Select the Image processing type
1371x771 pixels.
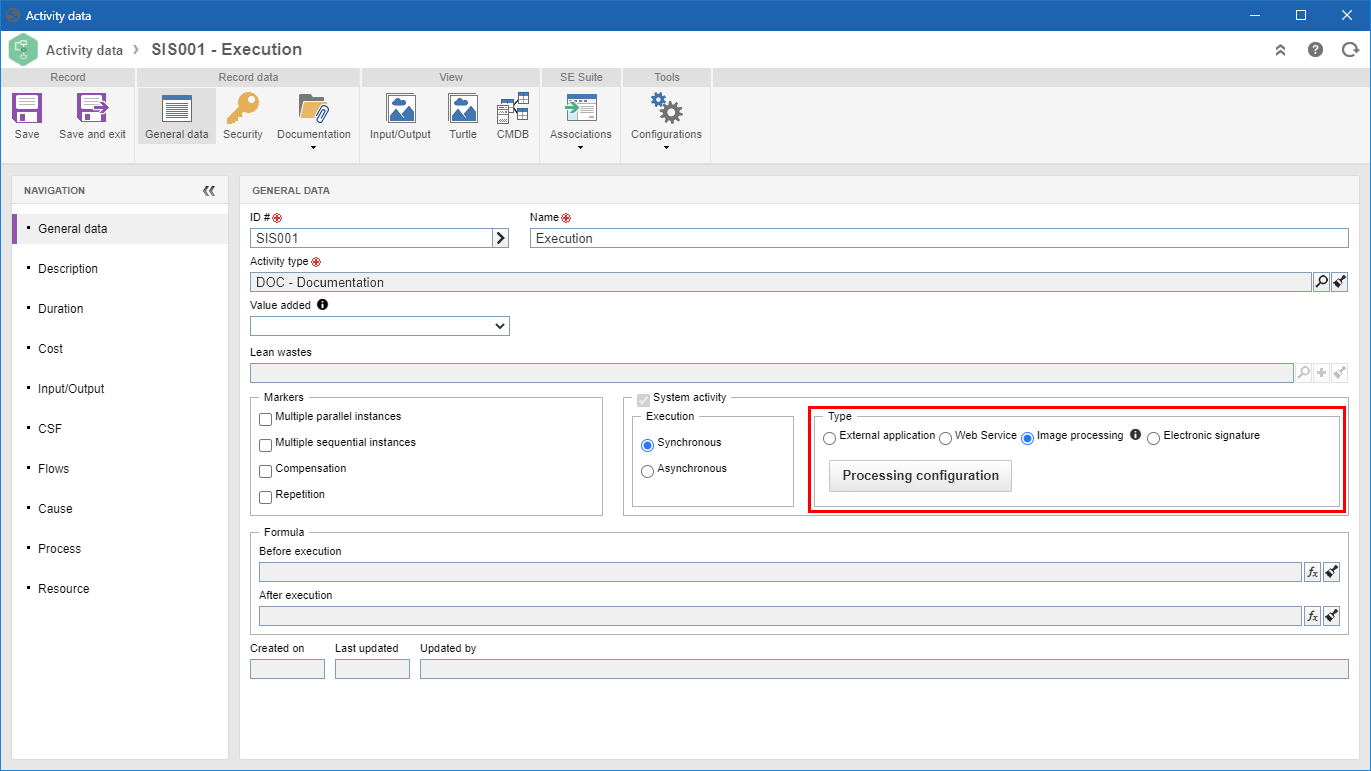pos(1027,438)
